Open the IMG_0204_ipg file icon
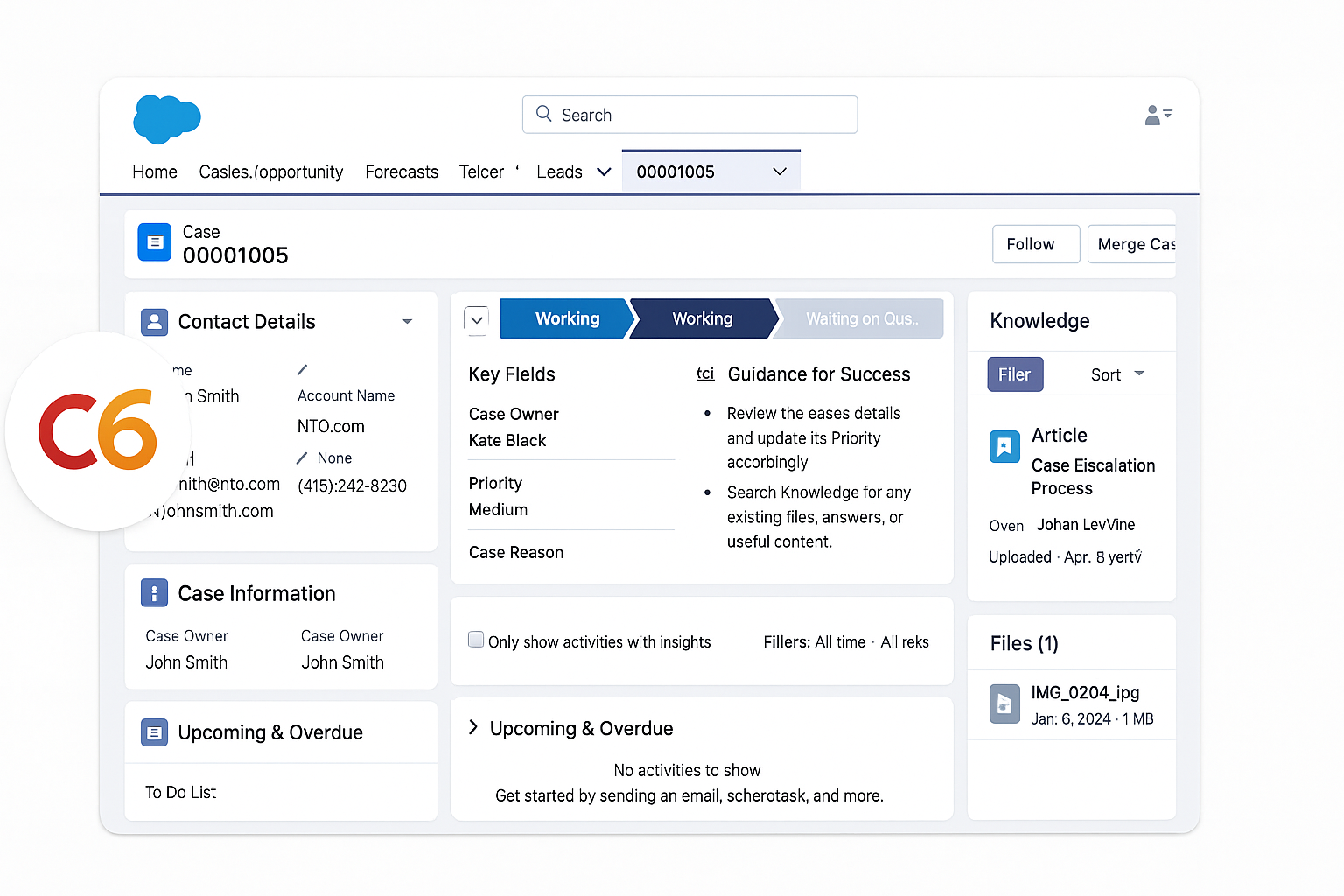Image resolution: width=1344 pixels, height=896 pixels. point(1004,704)
